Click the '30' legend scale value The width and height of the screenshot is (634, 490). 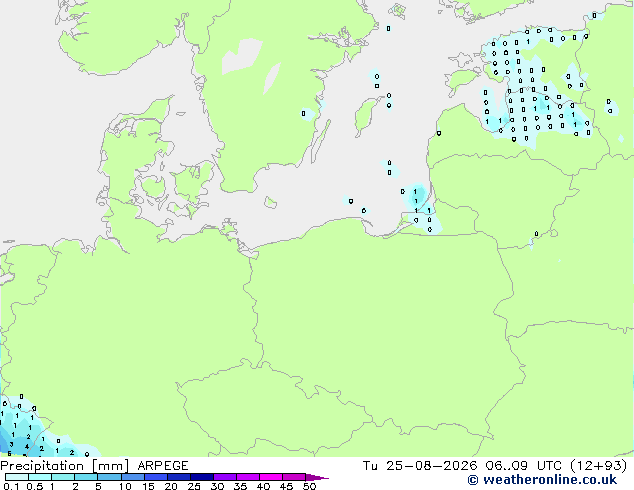pyautogui.click(x=217, y=486)
